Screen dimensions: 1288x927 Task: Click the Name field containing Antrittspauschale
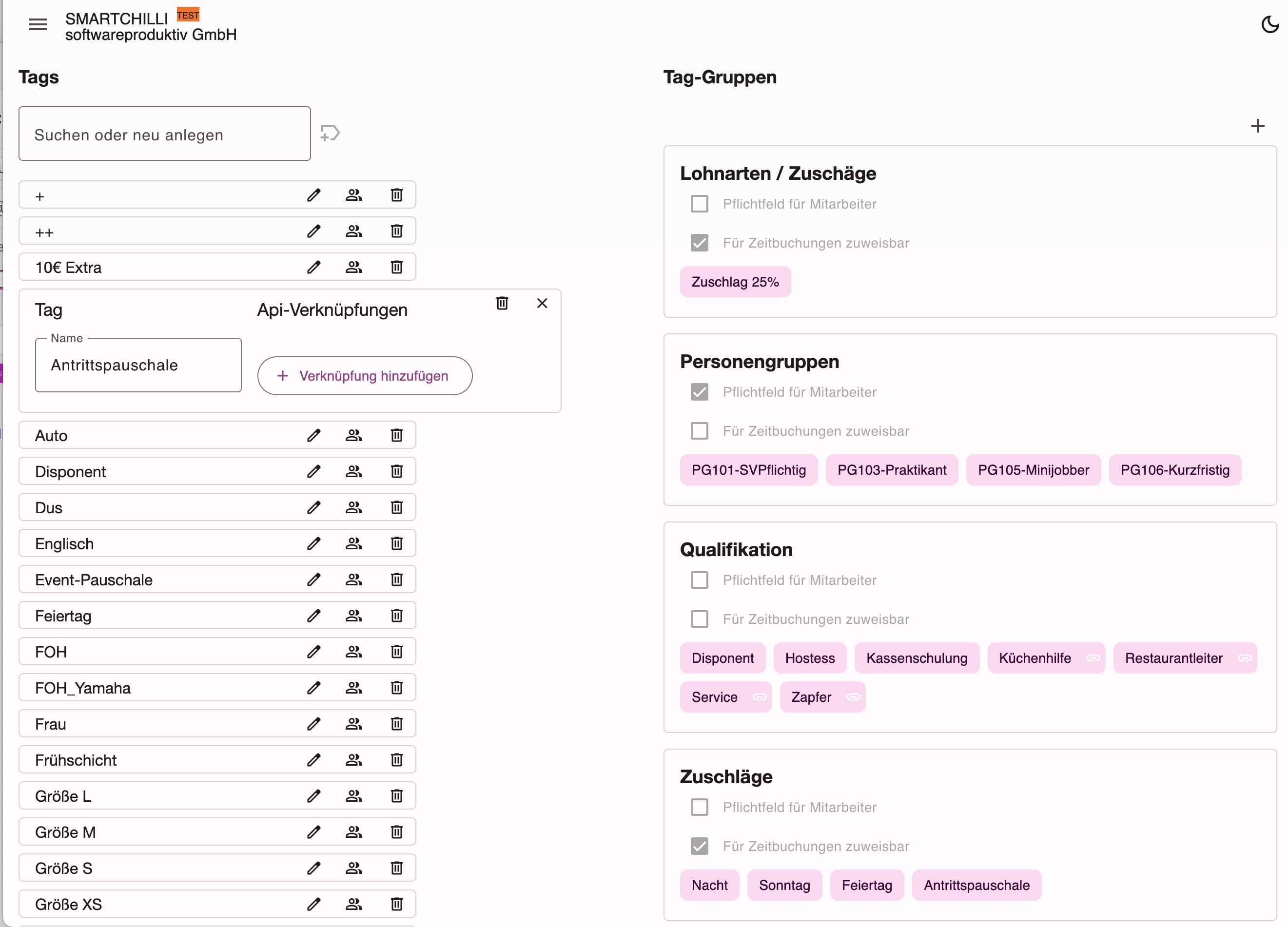pyautogui.click(x=138, y=365)
